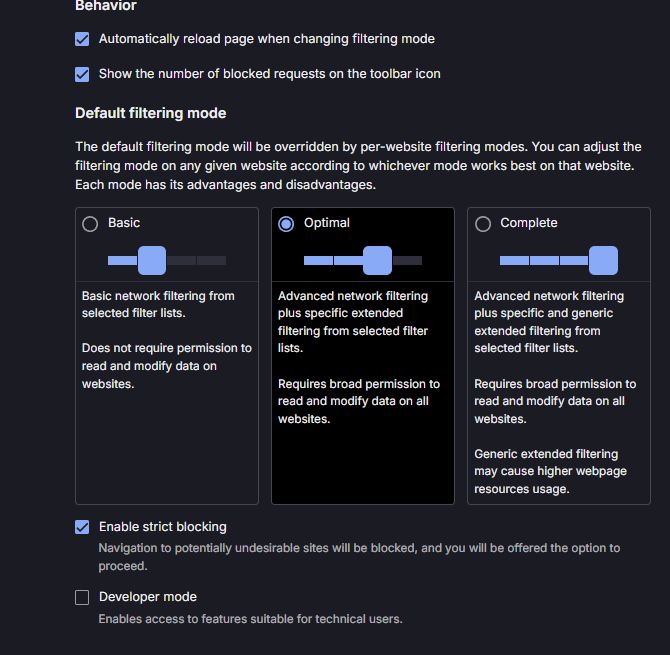
Task: Click the 'Automatically reload page' label text
Action: [267, 39]
